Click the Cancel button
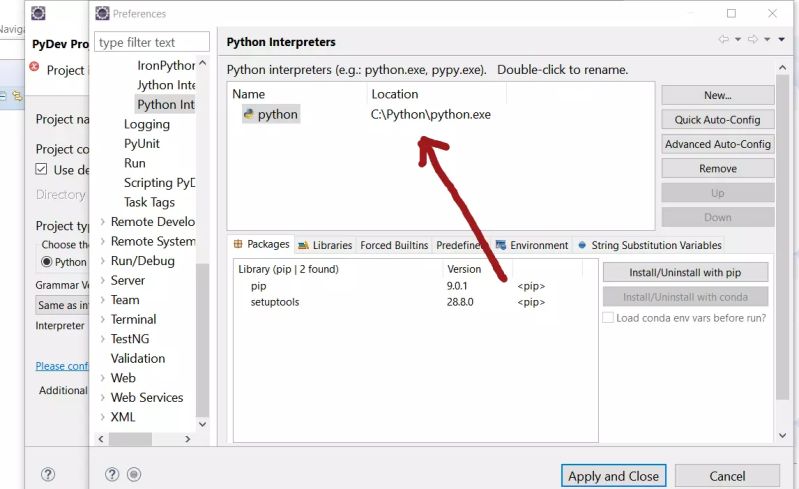The image size is (799, 489). [x=727, y=476]
